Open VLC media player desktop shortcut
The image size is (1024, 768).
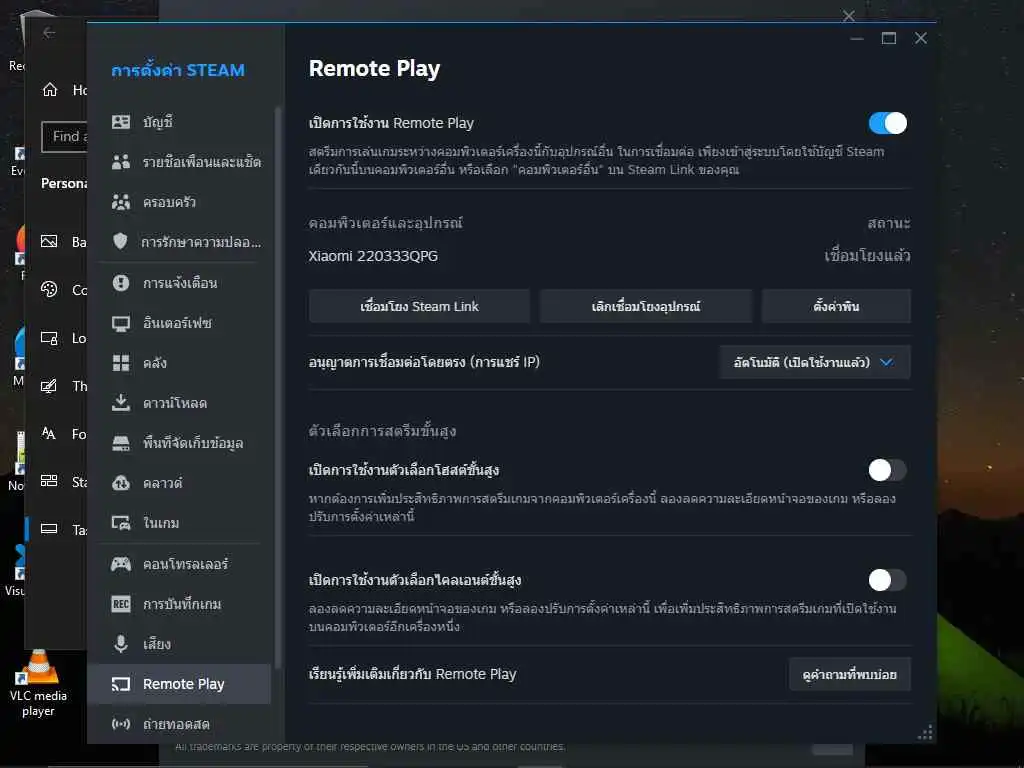[x=38, y=684]
